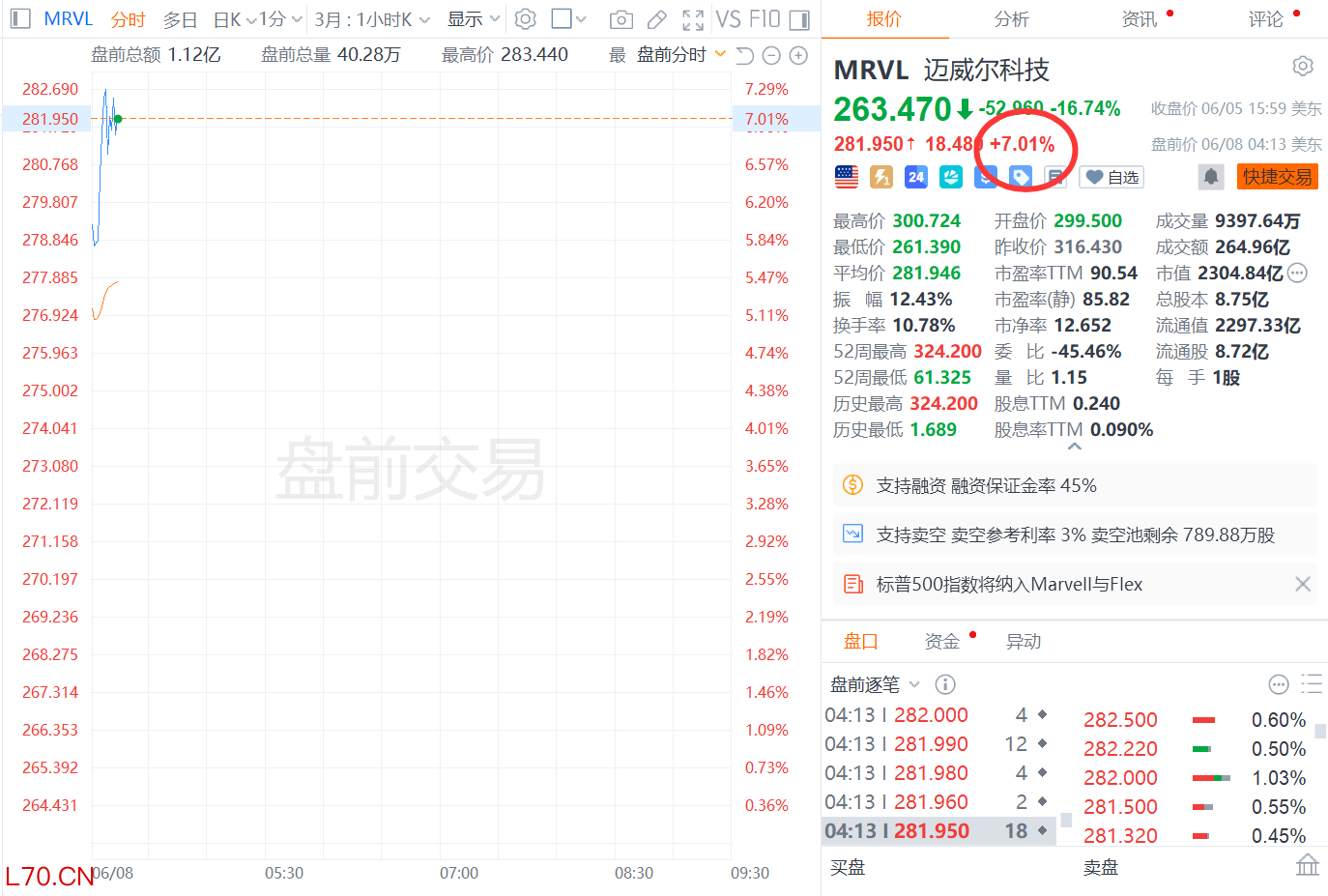Image resolution: width=1328 pixels, height=896 pixels.
Task: Collapse quote details with up chevron
Action: click(x=1075, y=448)
